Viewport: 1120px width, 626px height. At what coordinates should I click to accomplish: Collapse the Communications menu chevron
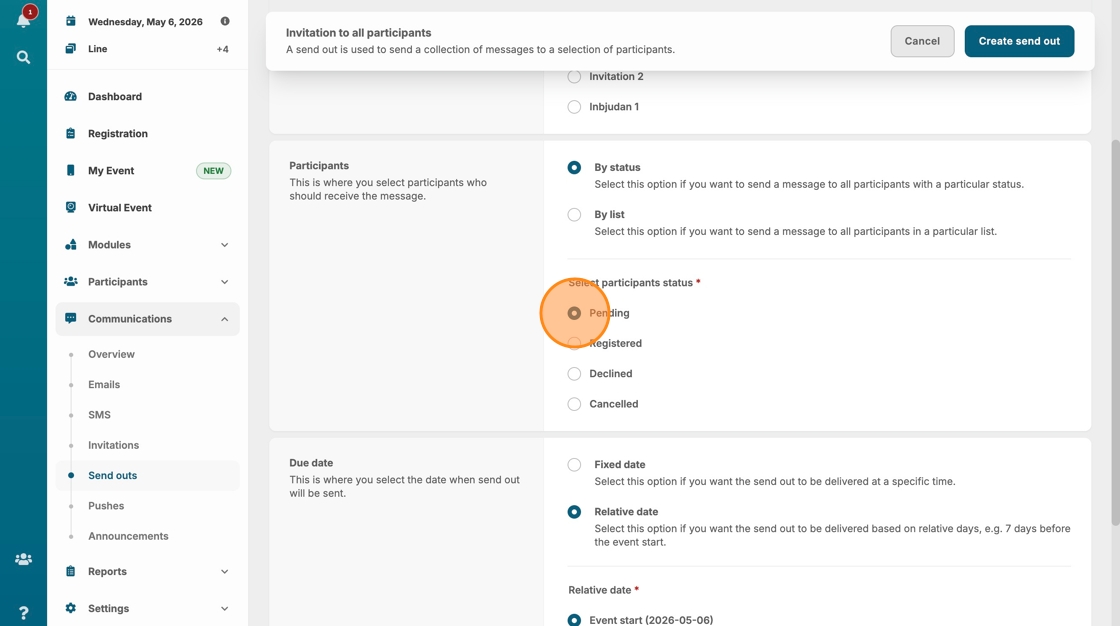(x=224, y=319)
